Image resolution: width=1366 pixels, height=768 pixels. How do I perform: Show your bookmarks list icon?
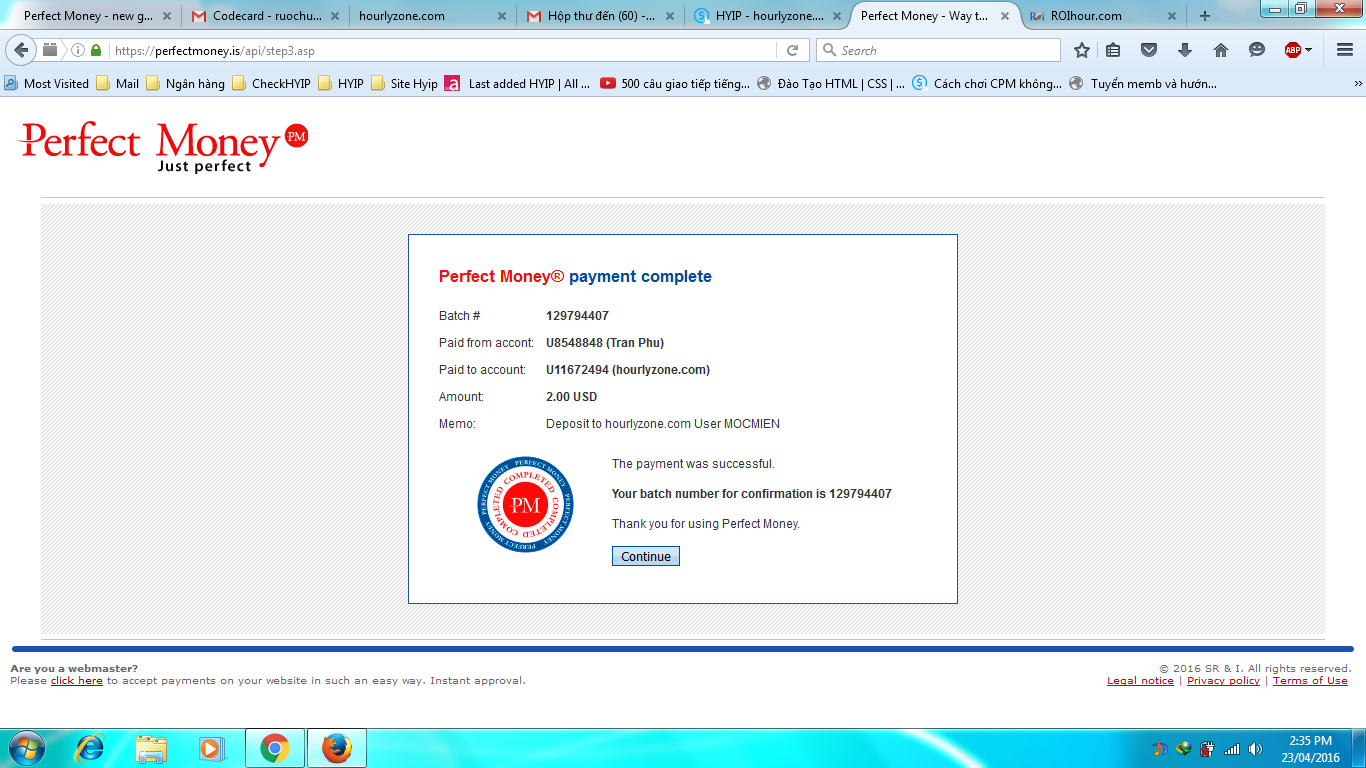click(x=1113, y=50)
